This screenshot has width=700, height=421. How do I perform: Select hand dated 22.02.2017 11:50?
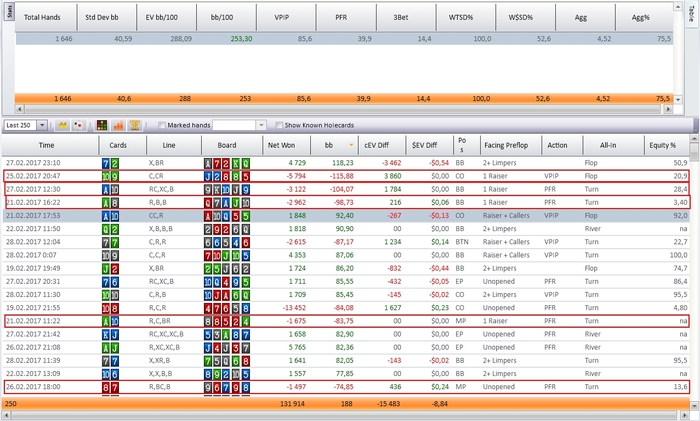click(x=346, y=229)
